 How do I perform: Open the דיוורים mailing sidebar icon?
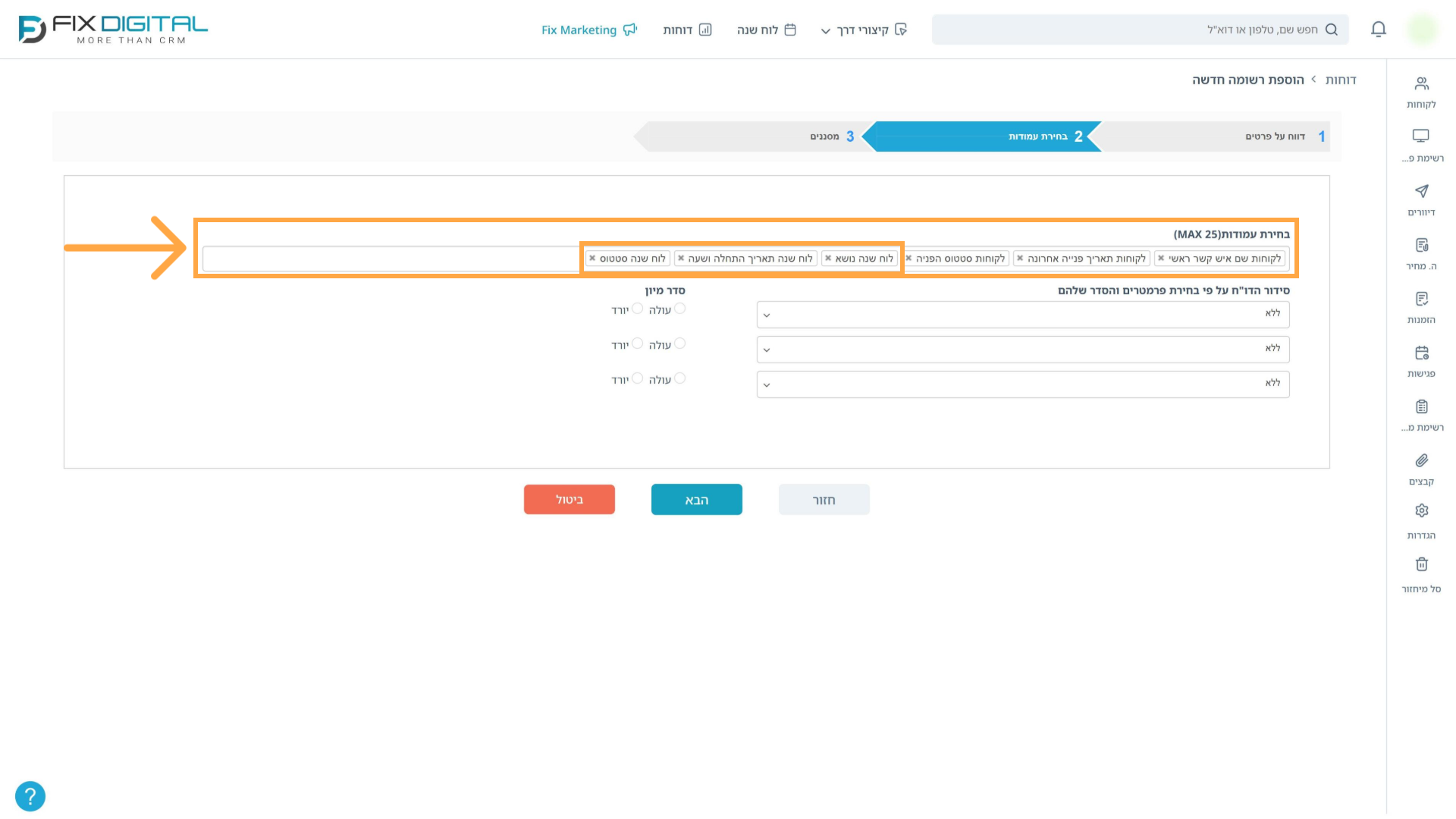pos(1421,200)
